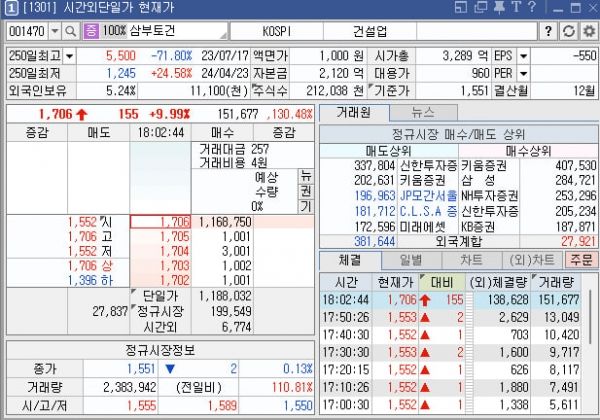Image resolution: width=600 pixels, height=420 pixels.
Task: Switch to the 뉴스 tab
Action: tap(423, 112)
